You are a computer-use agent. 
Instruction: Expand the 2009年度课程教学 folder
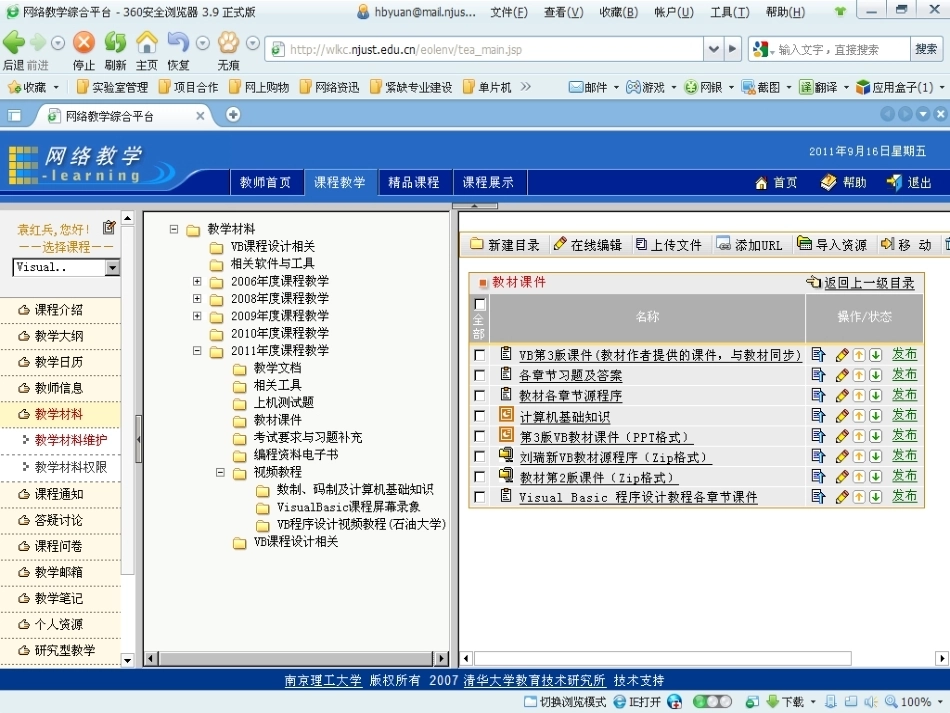pyautogui.click(x=197, y=316)
